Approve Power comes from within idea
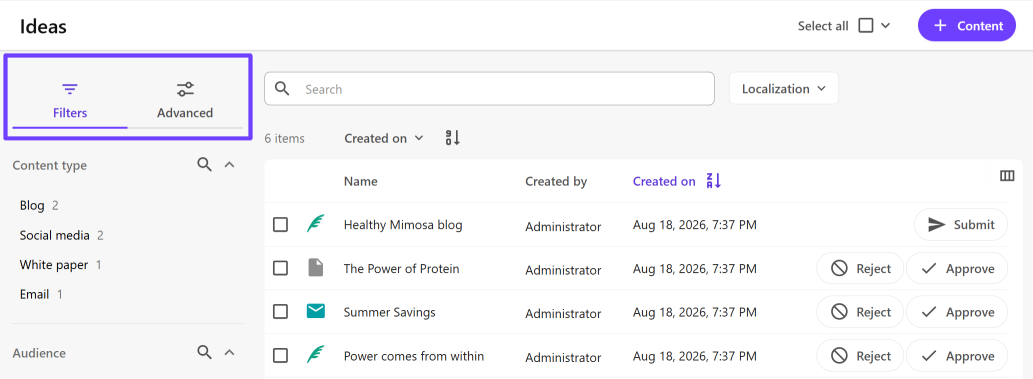The width and height of the screenshot is (1033, 379). tap(957, 356)
